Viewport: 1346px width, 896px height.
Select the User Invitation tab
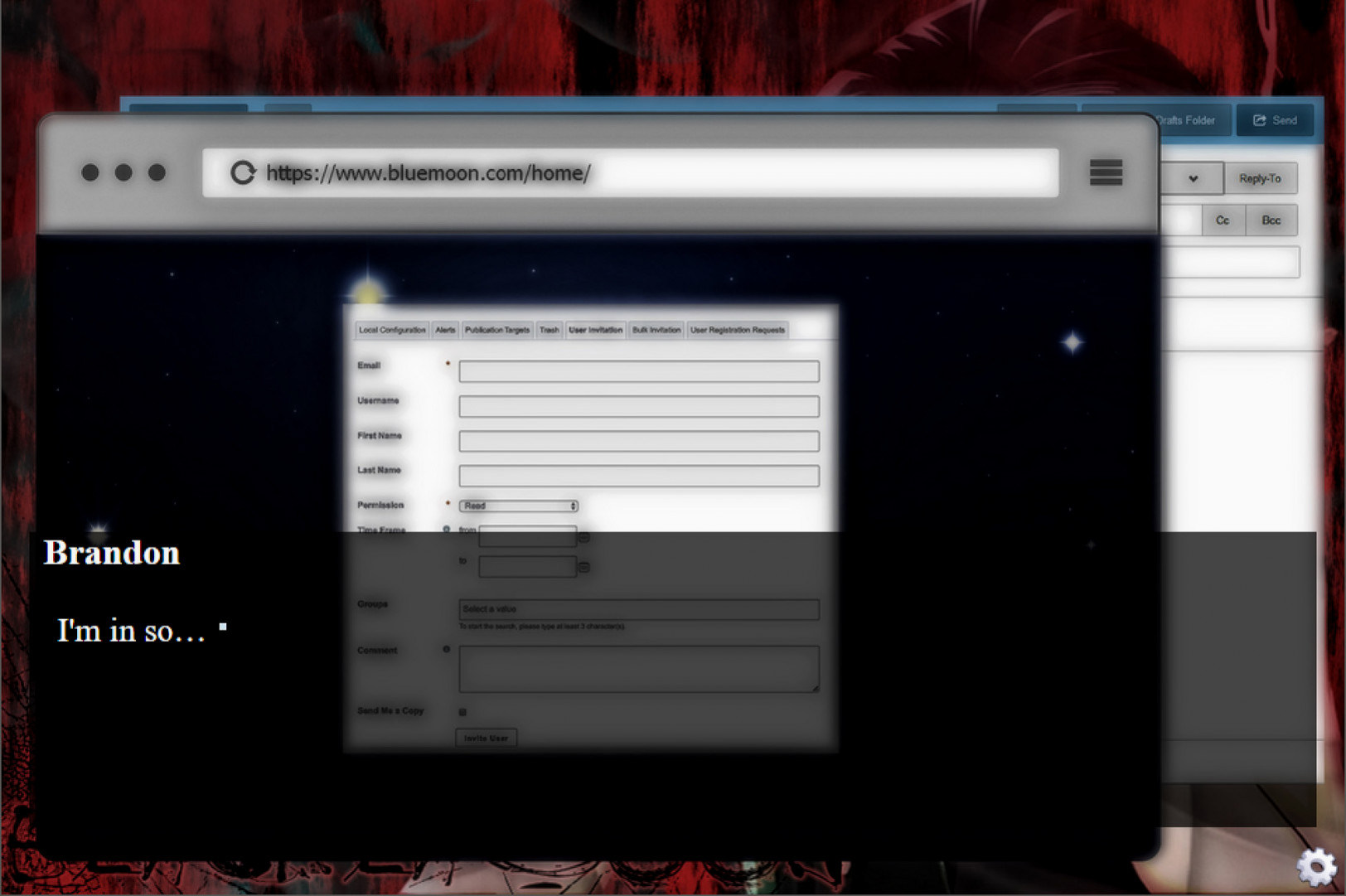(x=595, y=330)
